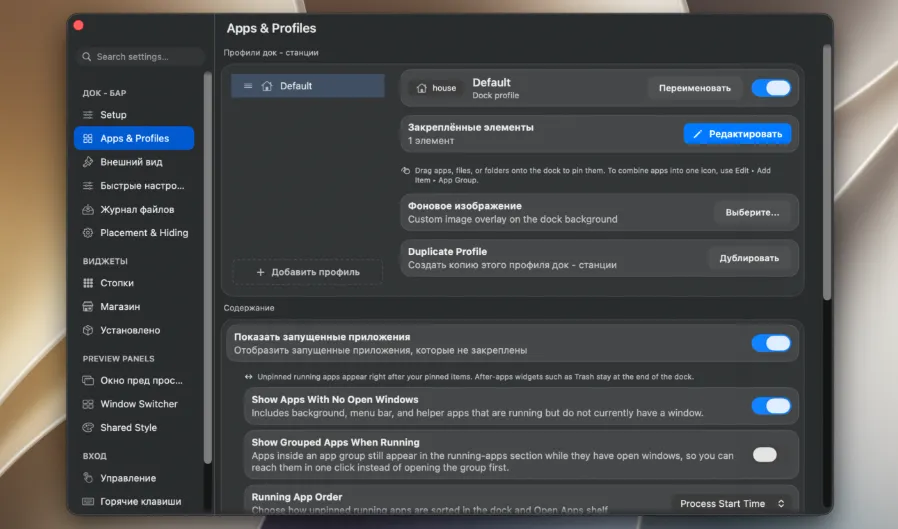898x529 pixels.
Task: Toggle Показать запущенные приложения switch
Action: point(771,343)
